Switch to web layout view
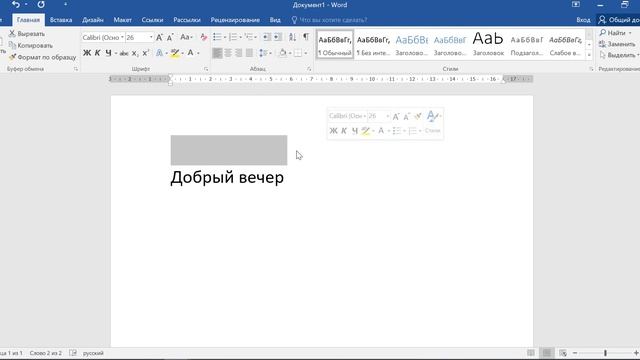 (563, 353)
